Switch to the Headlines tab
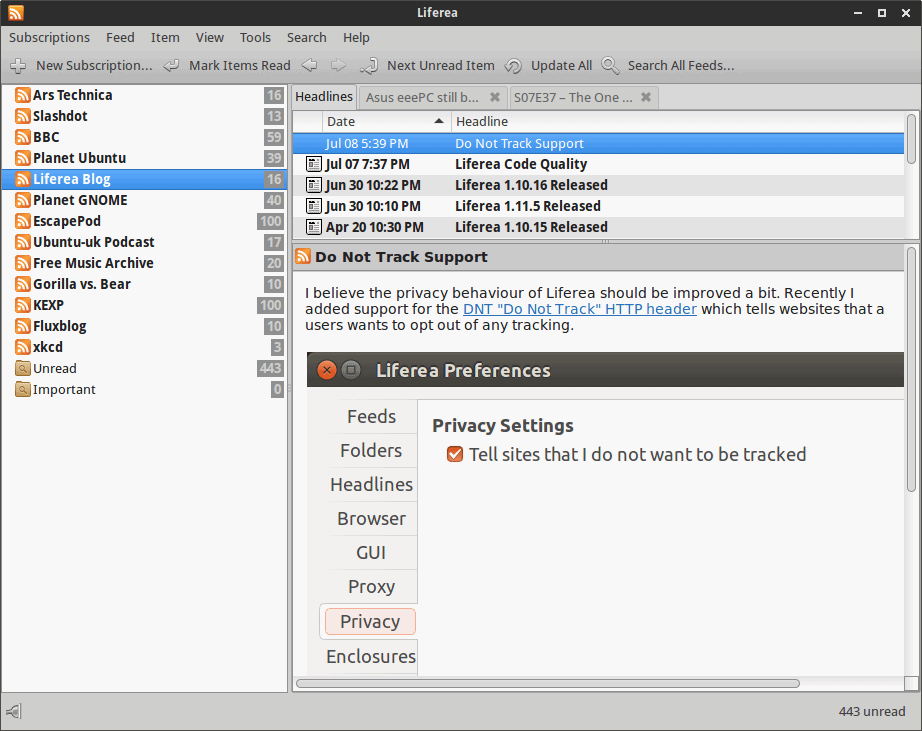 [324, 97]
